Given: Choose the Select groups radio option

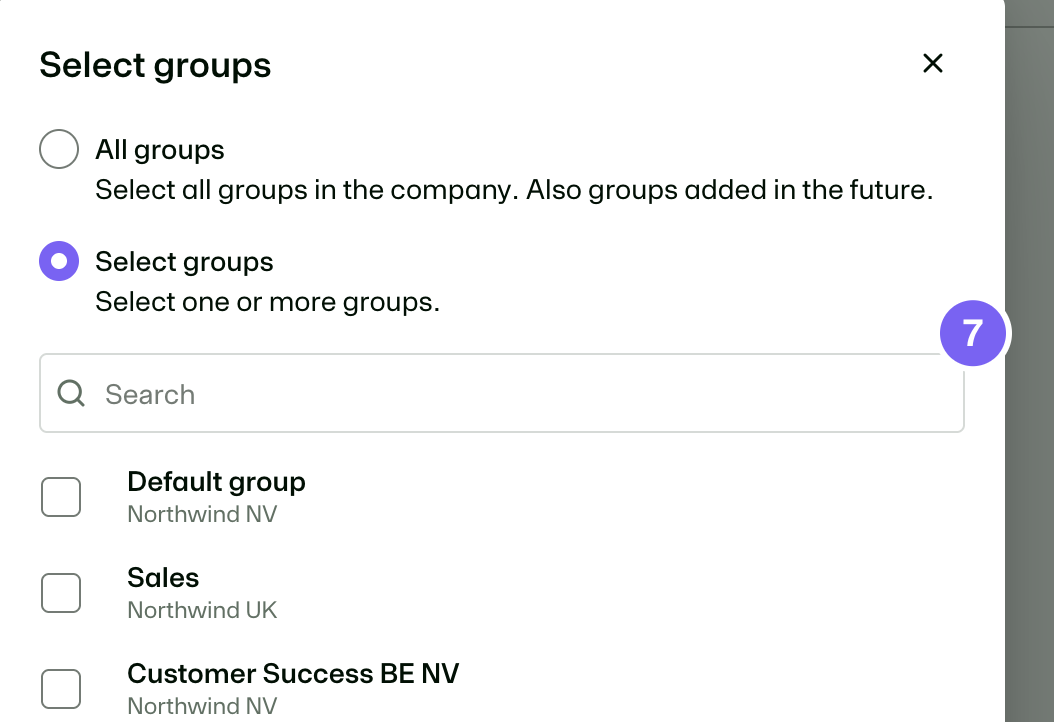Looking at the screenshot, I should pyautogui.click(x=59, y=261).
